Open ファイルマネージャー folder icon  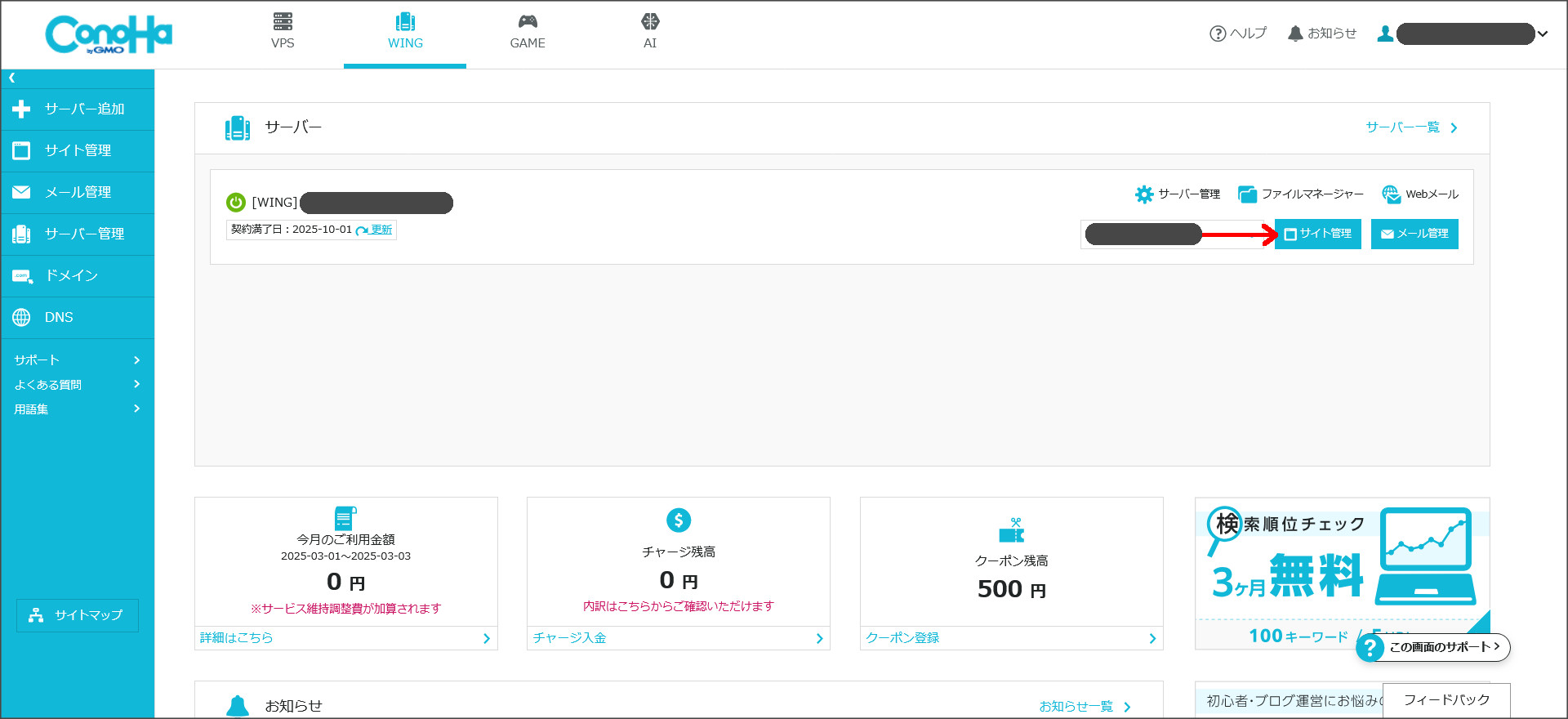(1247, 194)
